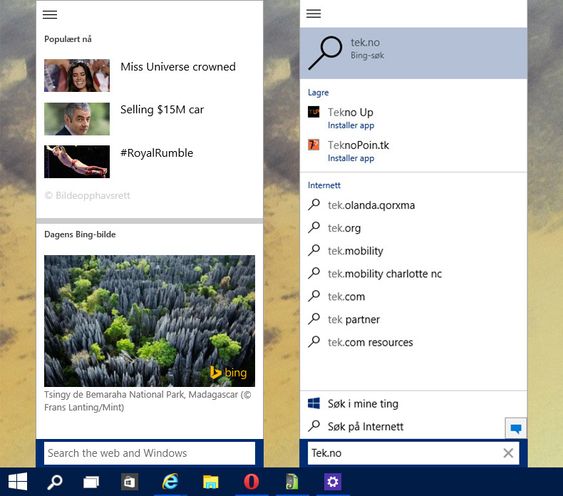Click Søk i mine ting
This screenshot has height=496, width=563.
point(363,404)
